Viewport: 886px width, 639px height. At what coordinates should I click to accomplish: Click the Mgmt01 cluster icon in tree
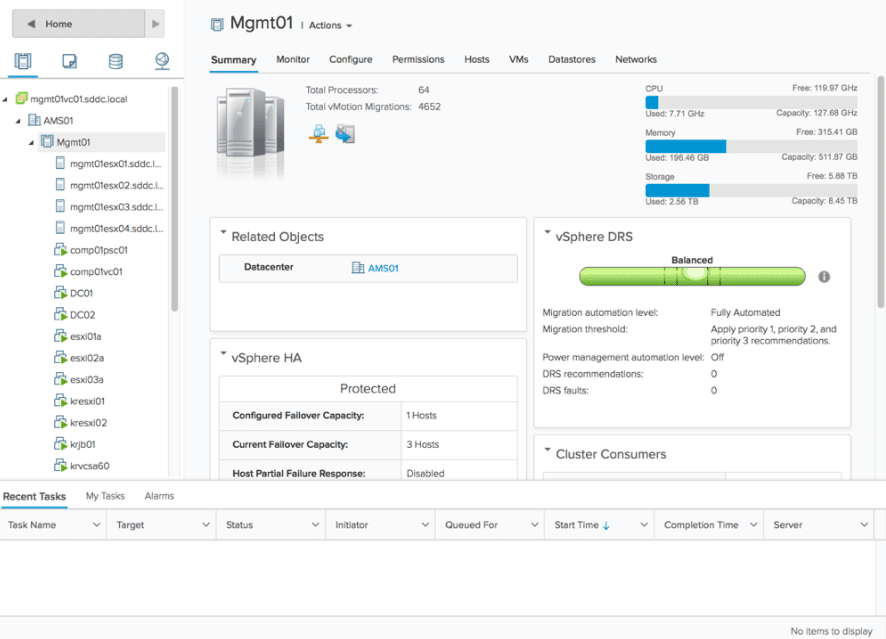[x=47, y=141]
